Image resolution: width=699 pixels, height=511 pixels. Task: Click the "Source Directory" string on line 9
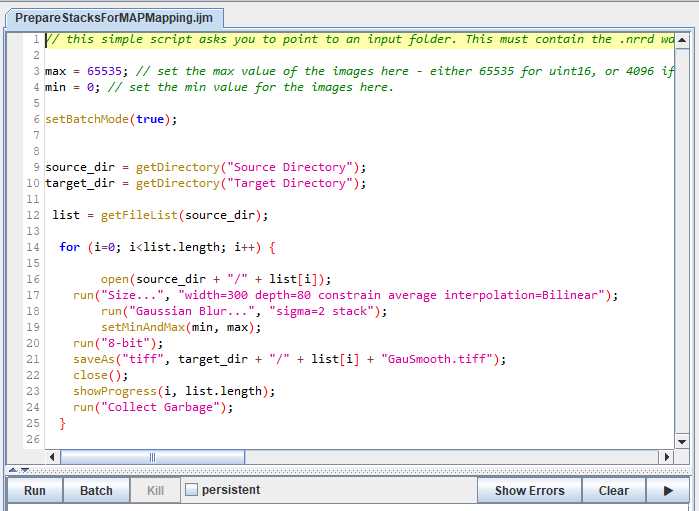pyautogui.click(x=290, y=168)
